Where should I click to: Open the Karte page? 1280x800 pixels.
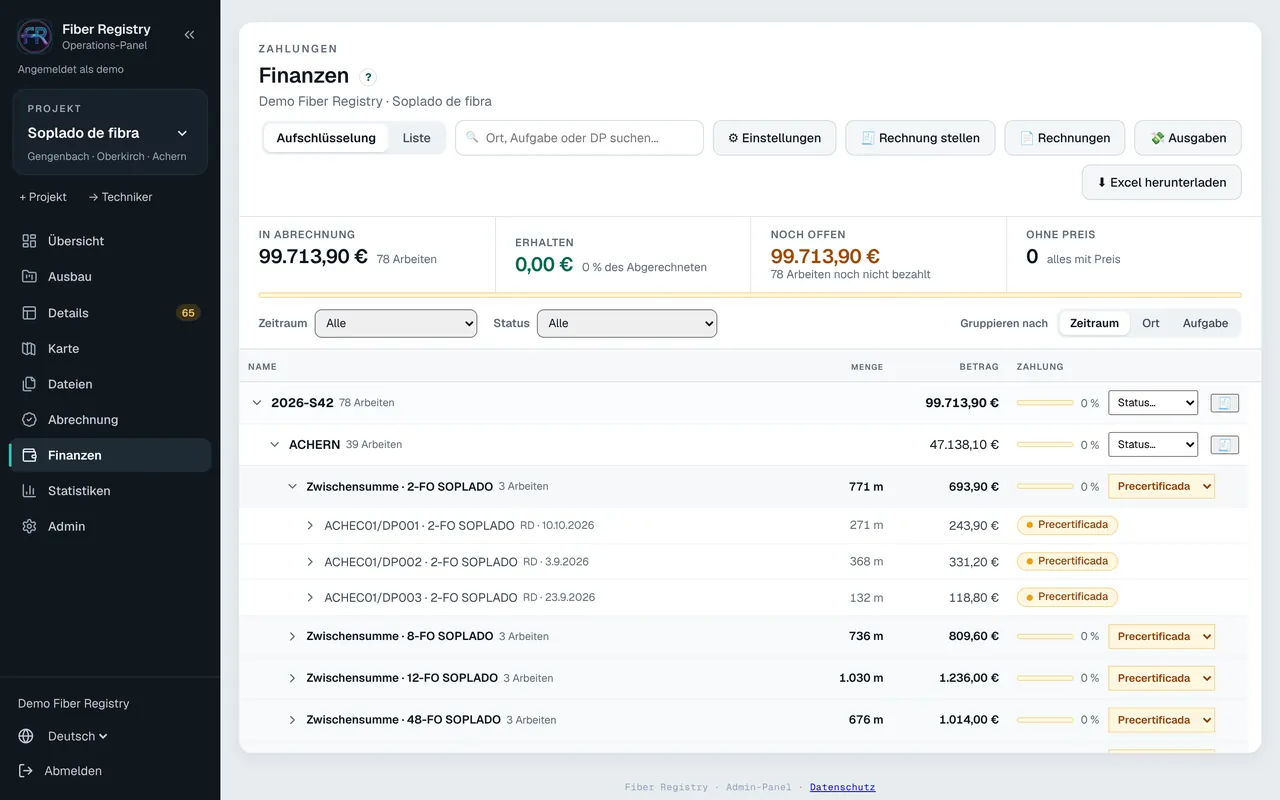click(110, 349)
